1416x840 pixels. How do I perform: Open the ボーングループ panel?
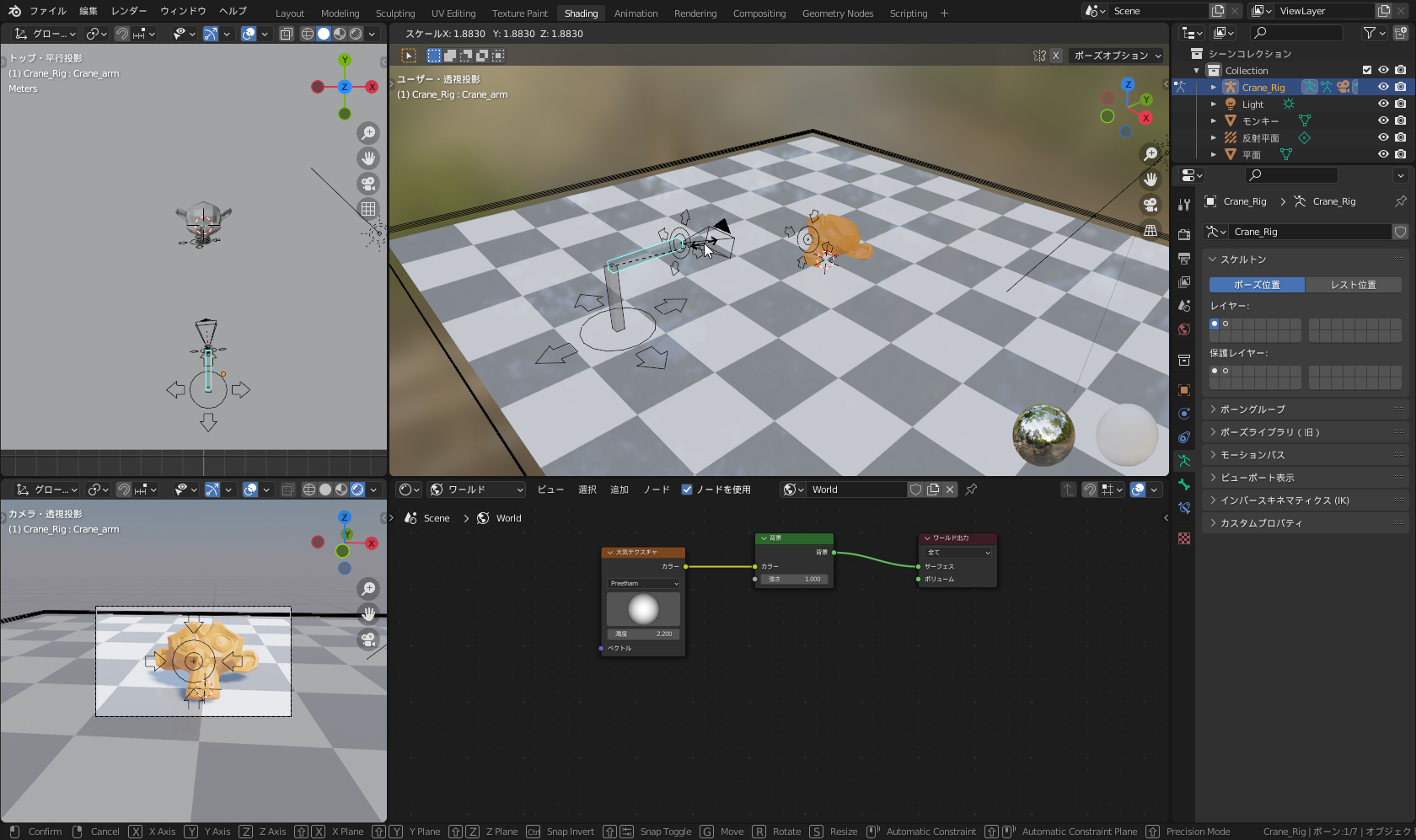[x=1255, y=409]
